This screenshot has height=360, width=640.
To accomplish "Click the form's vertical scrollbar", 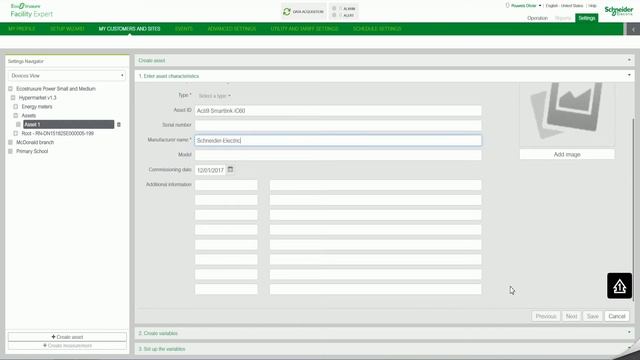I will point(633,210).
